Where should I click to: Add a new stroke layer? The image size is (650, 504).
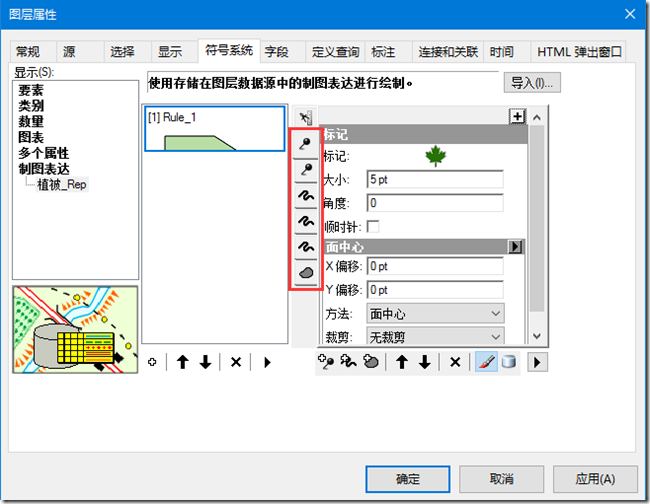coord(348,362)
